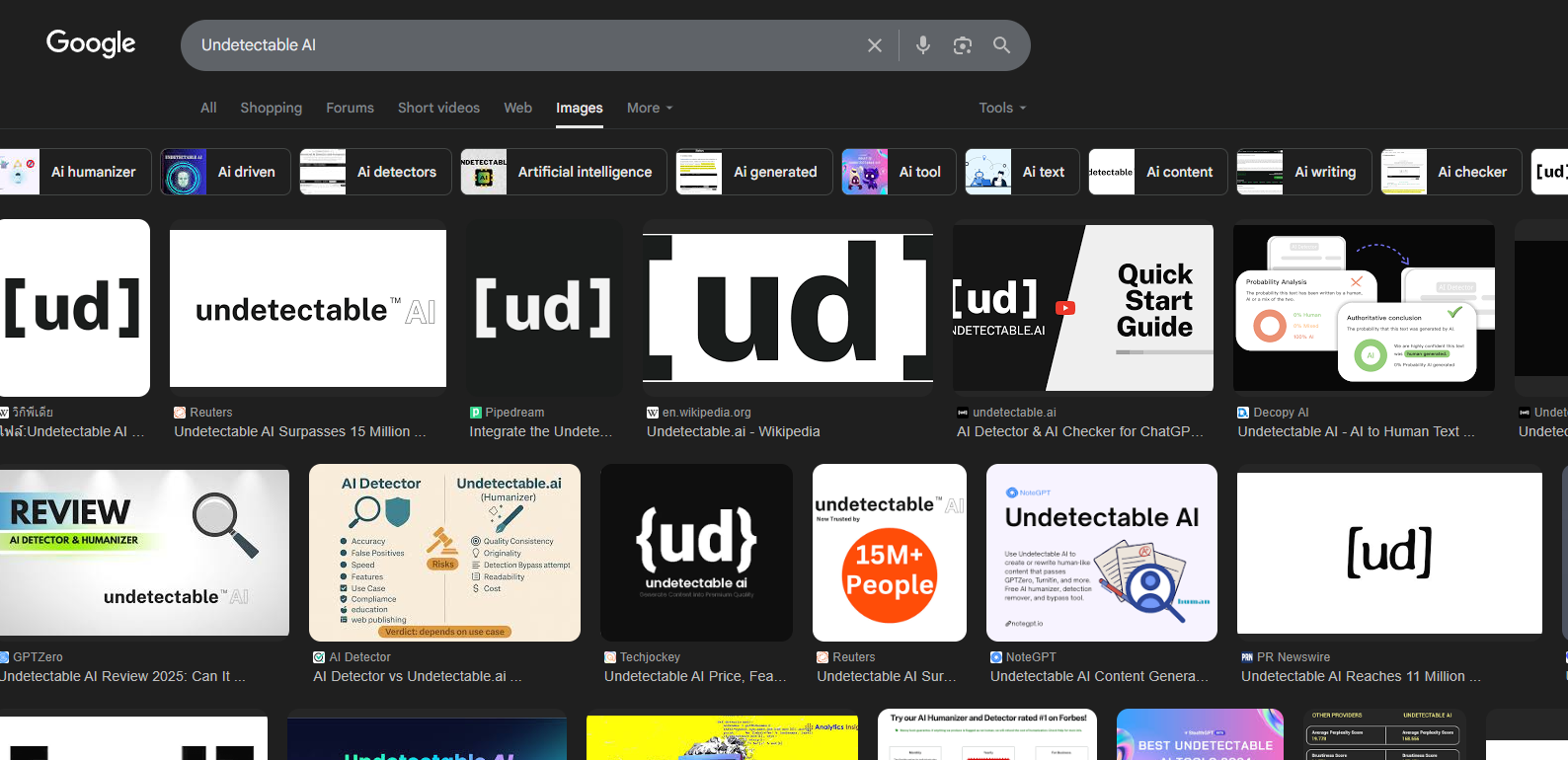Open search by image camera icon
The height and width of the screenshot is (760, 1568).
pyautogui.click(x=963, y=45)
